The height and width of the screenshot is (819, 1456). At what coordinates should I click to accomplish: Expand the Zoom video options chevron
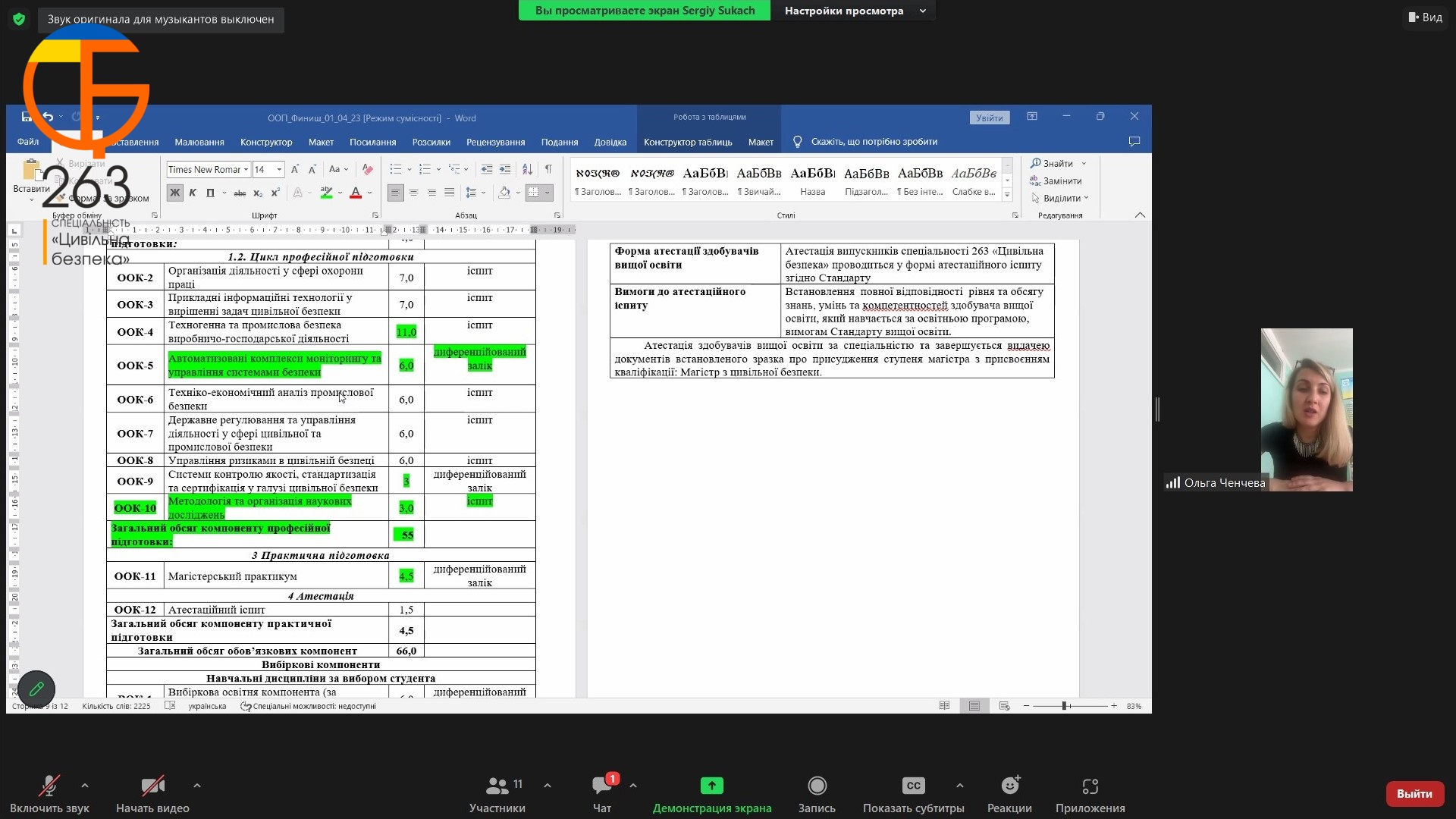(x=197, y=786)
